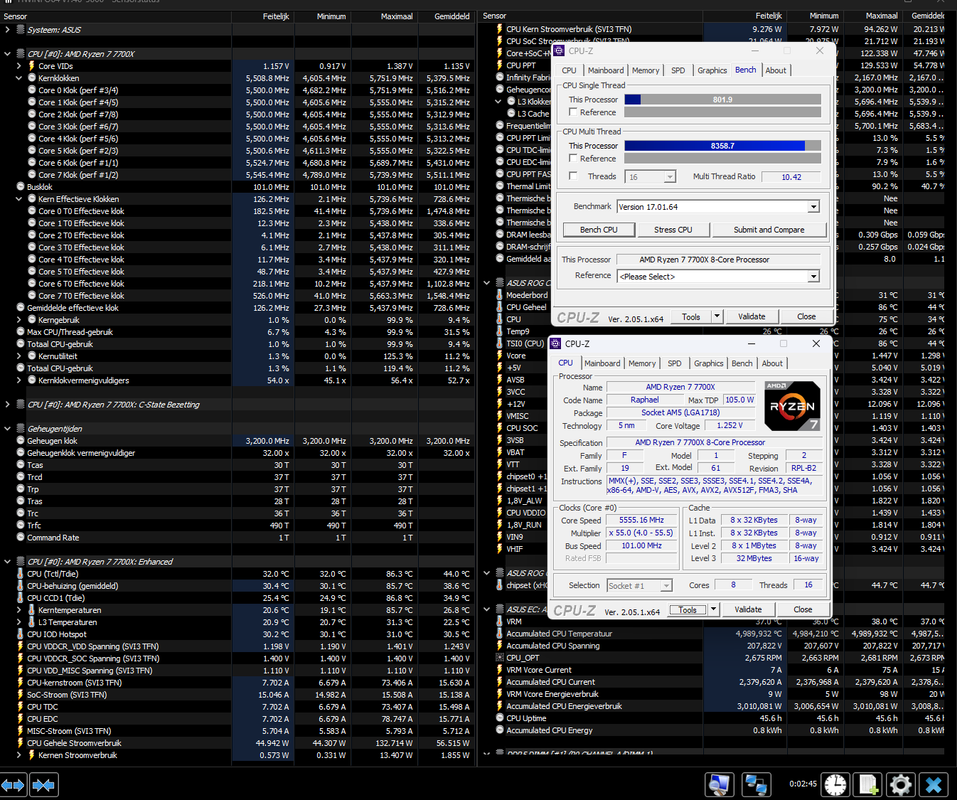Enable Reference checkbox under CPU Single Thread
957x800 pixels.
572,112
